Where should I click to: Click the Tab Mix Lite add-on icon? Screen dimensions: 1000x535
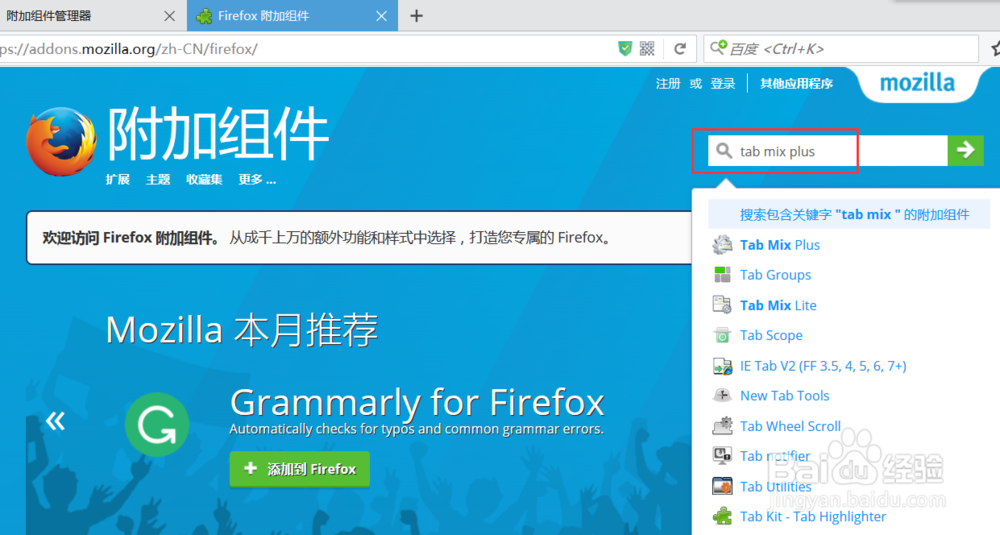pos(723,305)
